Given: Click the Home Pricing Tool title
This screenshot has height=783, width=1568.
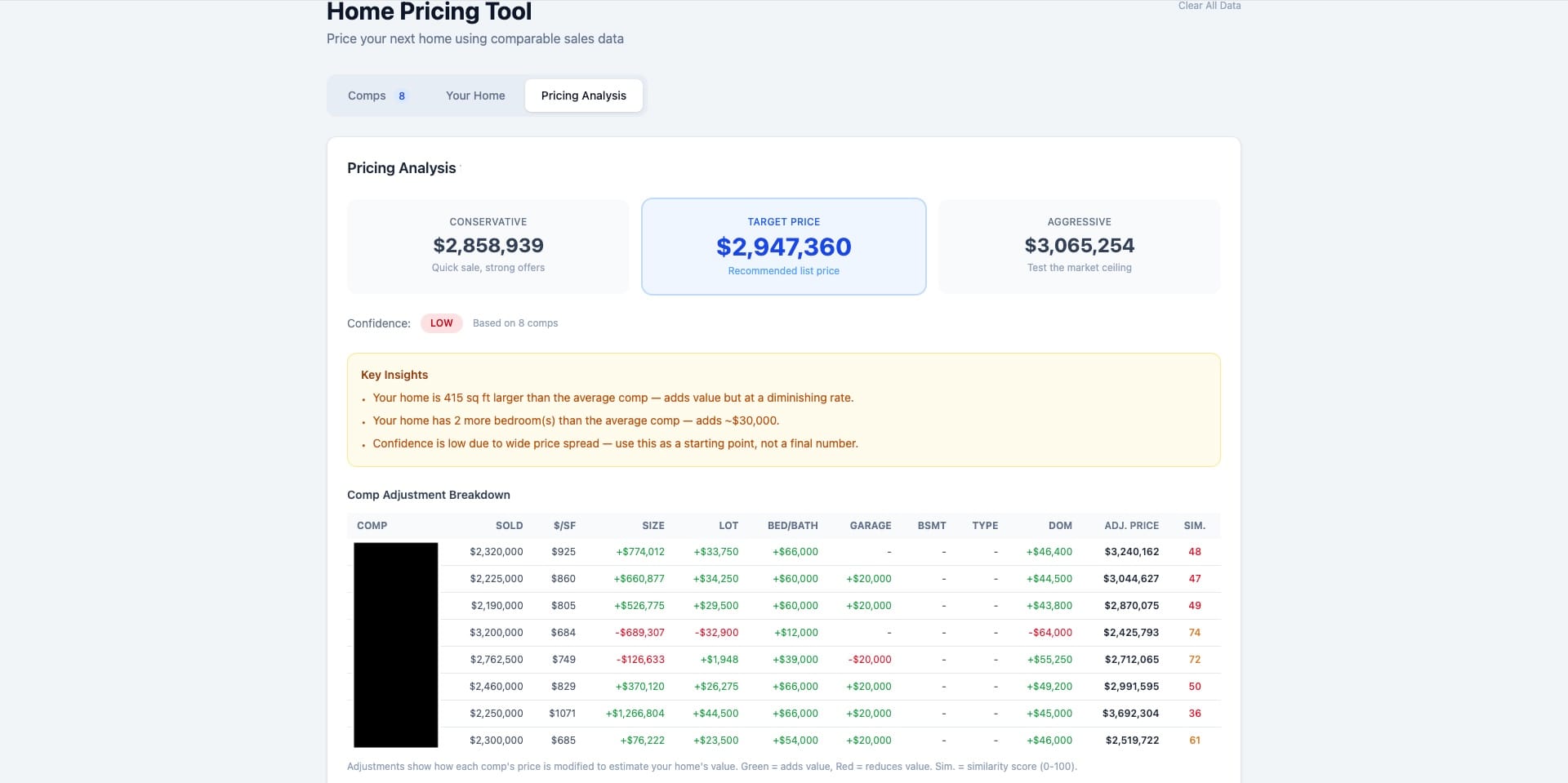Looking at the screenshot, I should [x=428, y=11].
